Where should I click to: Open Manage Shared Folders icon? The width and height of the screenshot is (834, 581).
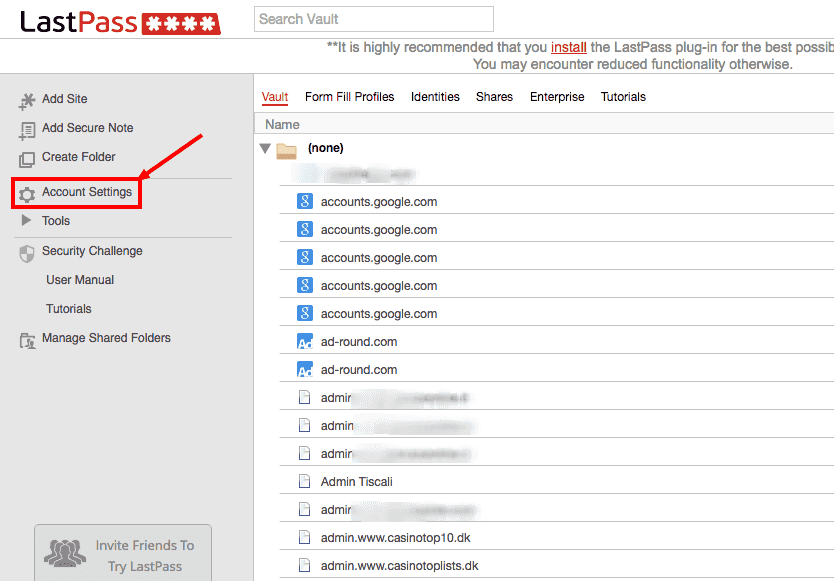pyautogui.click(x=27, y=341)
